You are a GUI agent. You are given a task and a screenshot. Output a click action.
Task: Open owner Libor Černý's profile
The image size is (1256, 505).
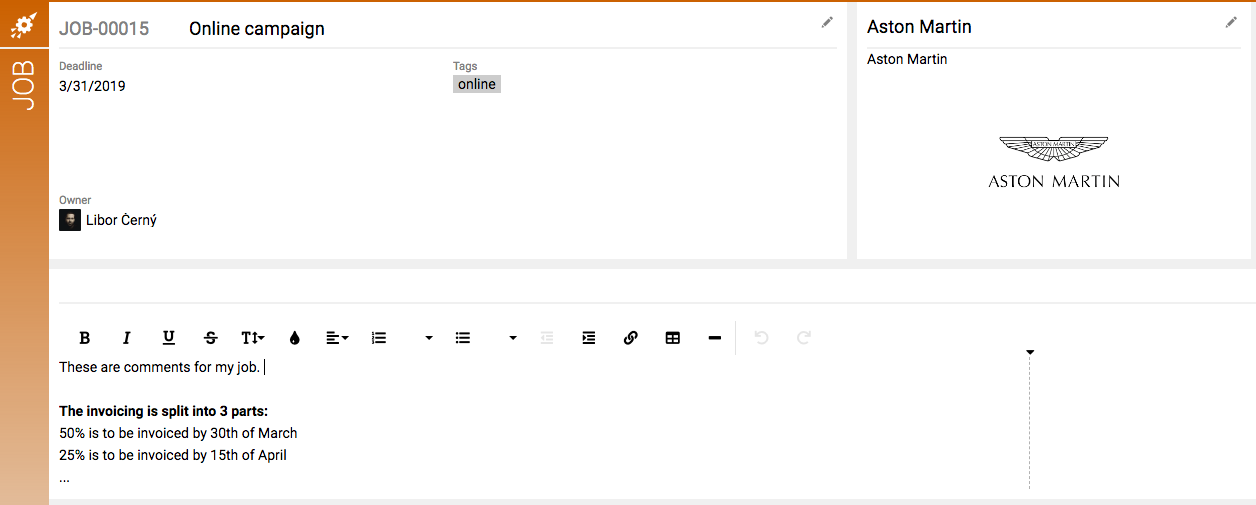[120, 220]
